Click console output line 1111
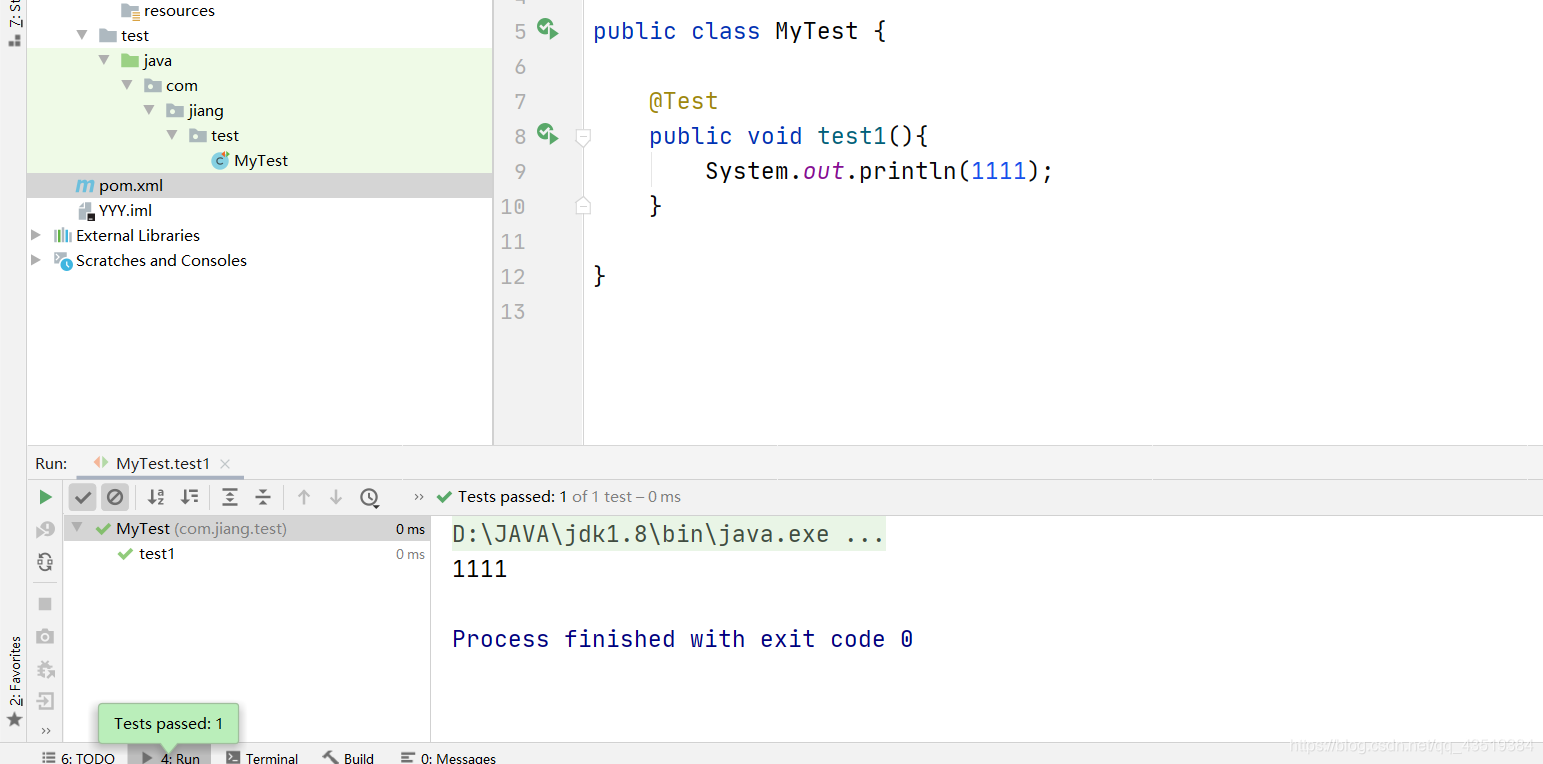Image resolution: width=1543 pixels, height=764 pixels. [480, 569]
